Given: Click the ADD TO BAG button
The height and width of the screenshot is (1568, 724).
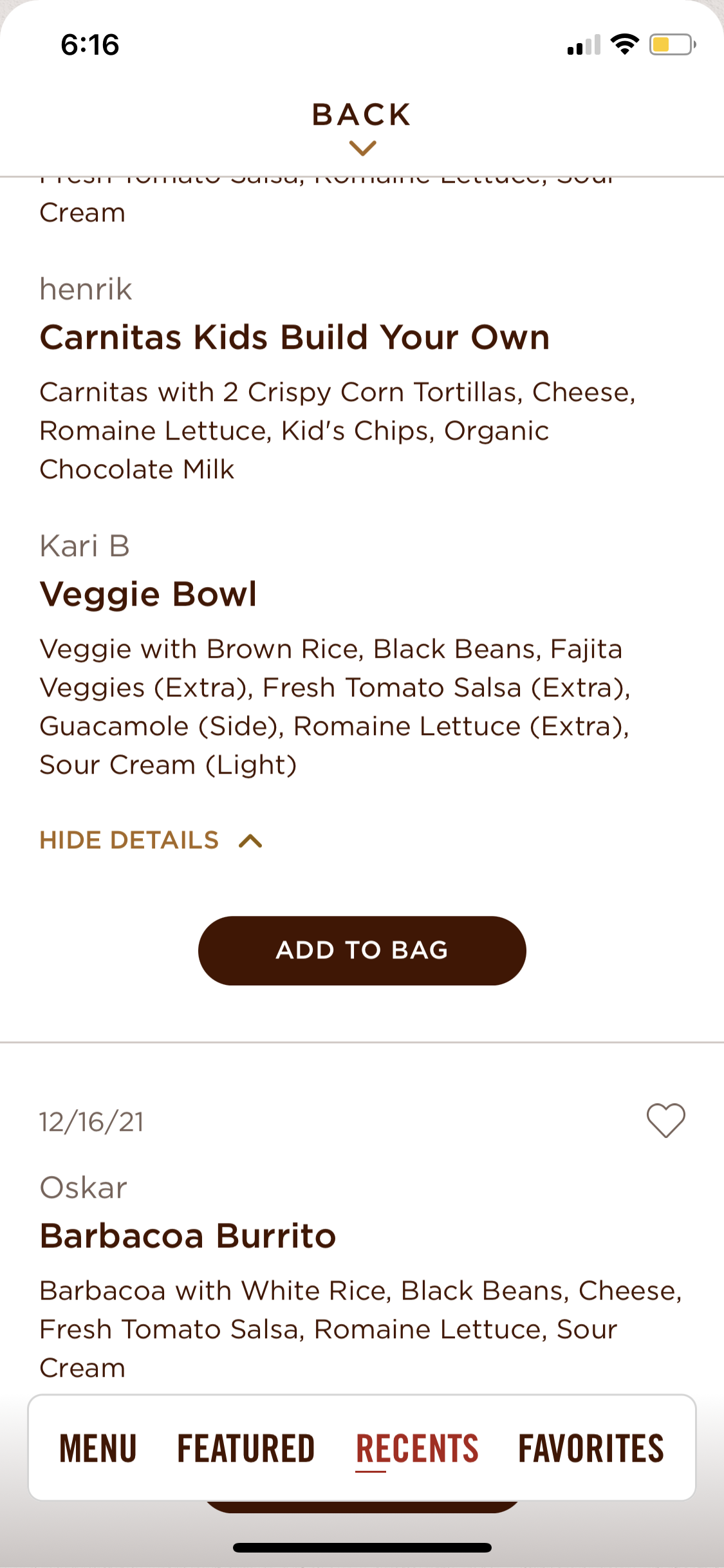Looking at the screenshot, I should (362, 950).
